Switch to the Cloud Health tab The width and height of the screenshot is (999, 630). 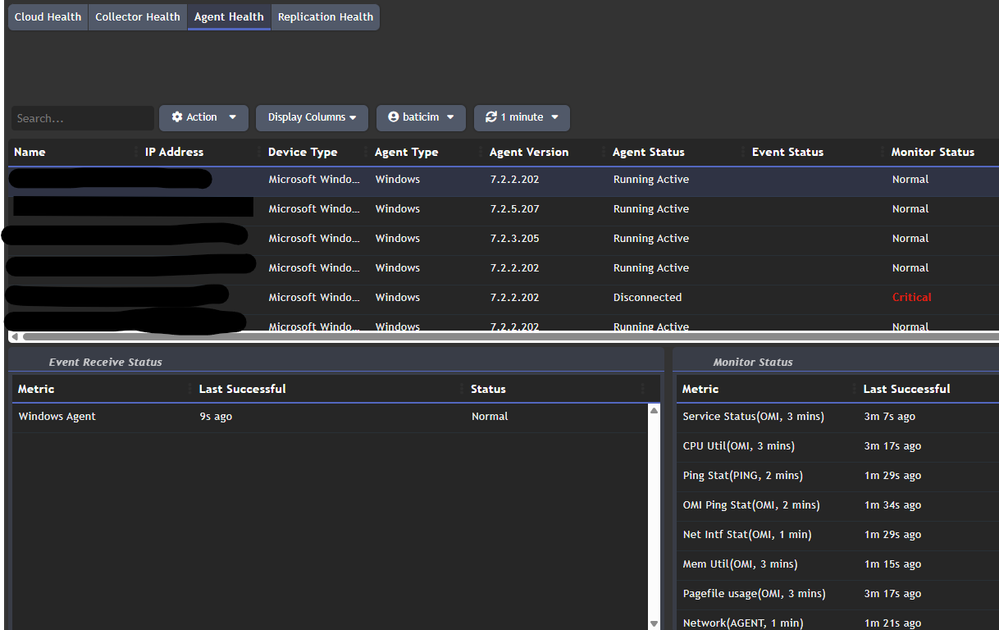coord(48,17)
